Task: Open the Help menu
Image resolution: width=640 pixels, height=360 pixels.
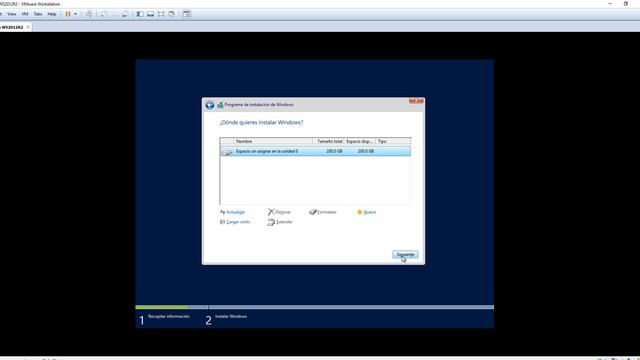Action: click(x=52, y=14)
